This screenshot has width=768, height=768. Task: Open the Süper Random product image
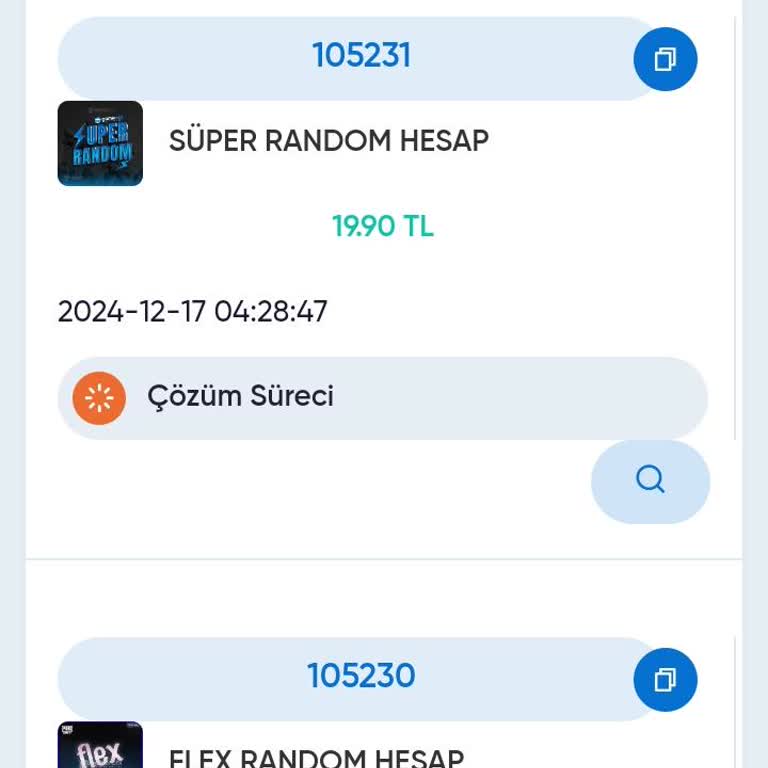pos(100,143)
